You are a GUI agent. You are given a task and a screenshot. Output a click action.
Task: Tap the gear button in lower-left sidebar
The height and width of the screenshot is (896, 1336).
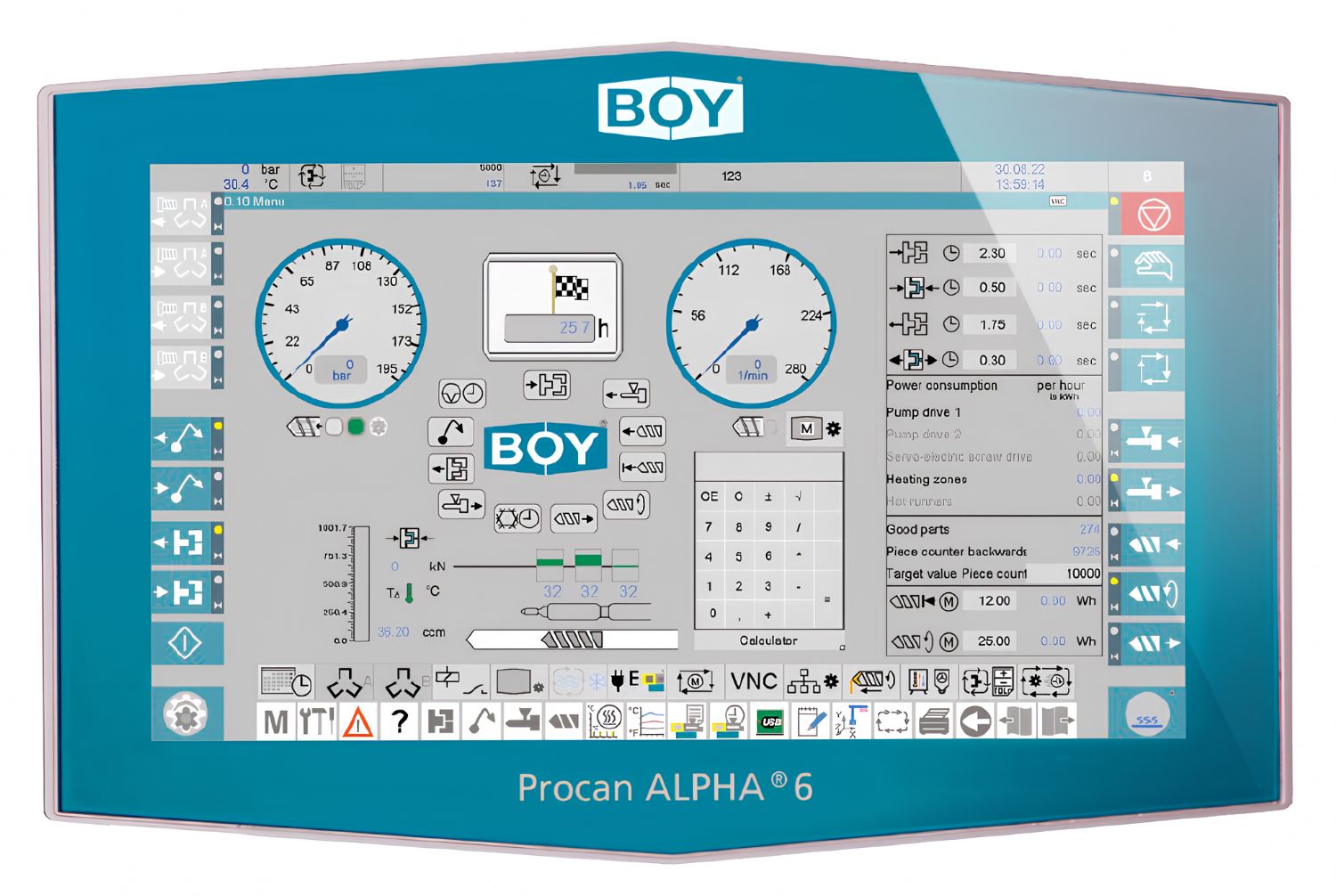pos(185,713)
